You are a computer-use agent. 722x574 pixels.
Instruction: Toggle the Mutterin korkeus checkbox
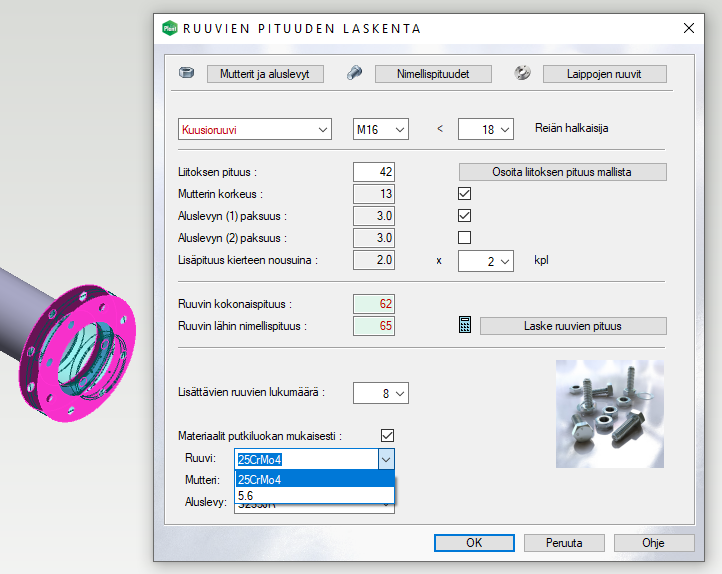pos(464,194)
